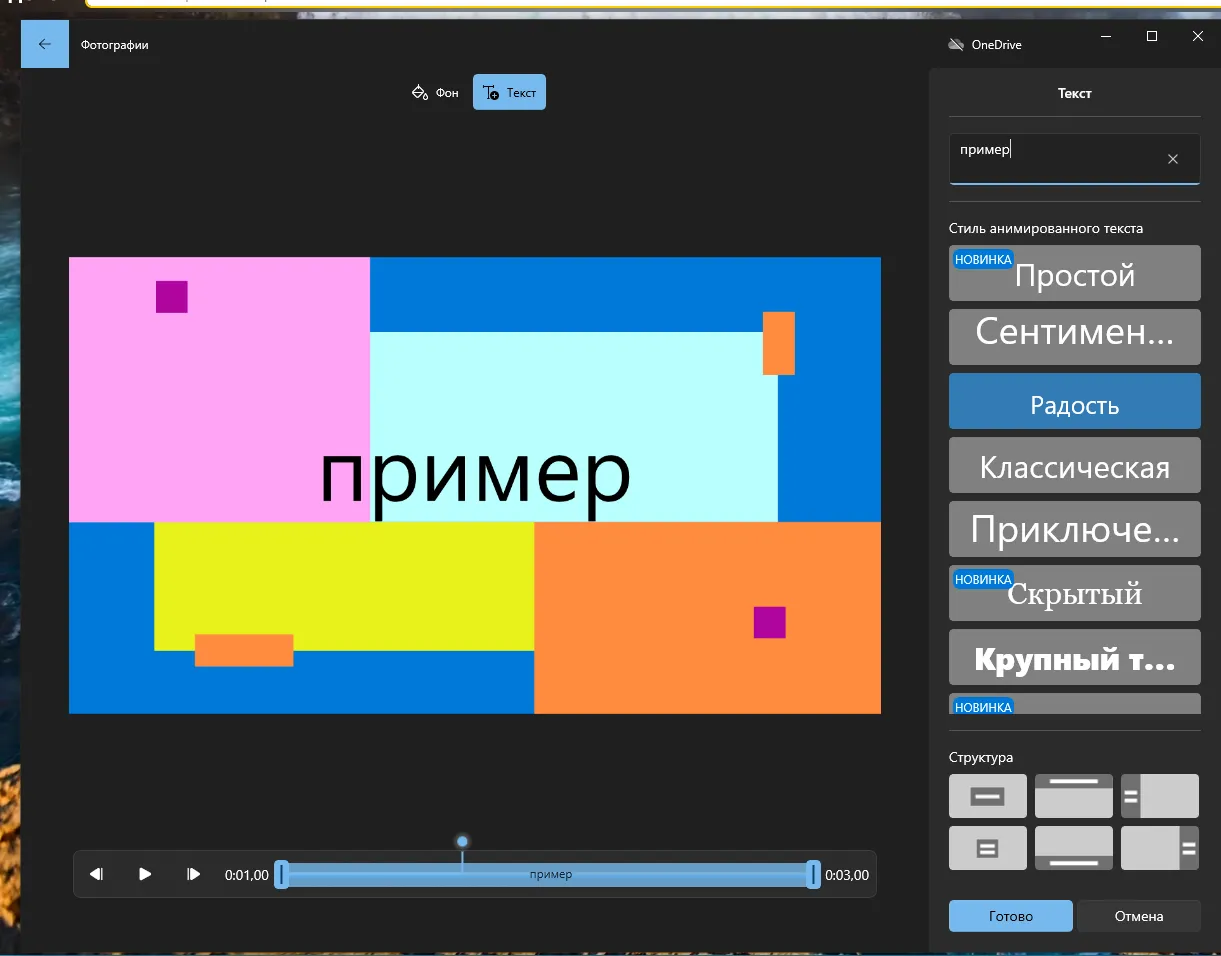Switch to the Текст tab
The height and width of the screenshot is (956, 1221).
point(509,93)
